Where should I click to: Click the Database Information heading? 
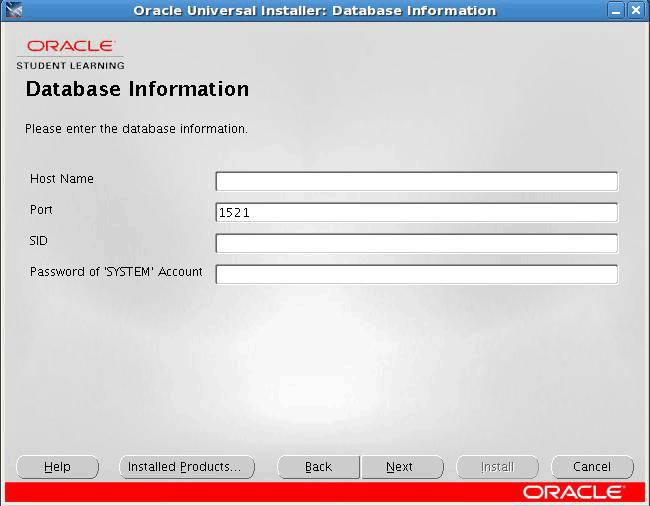point(137,89)
